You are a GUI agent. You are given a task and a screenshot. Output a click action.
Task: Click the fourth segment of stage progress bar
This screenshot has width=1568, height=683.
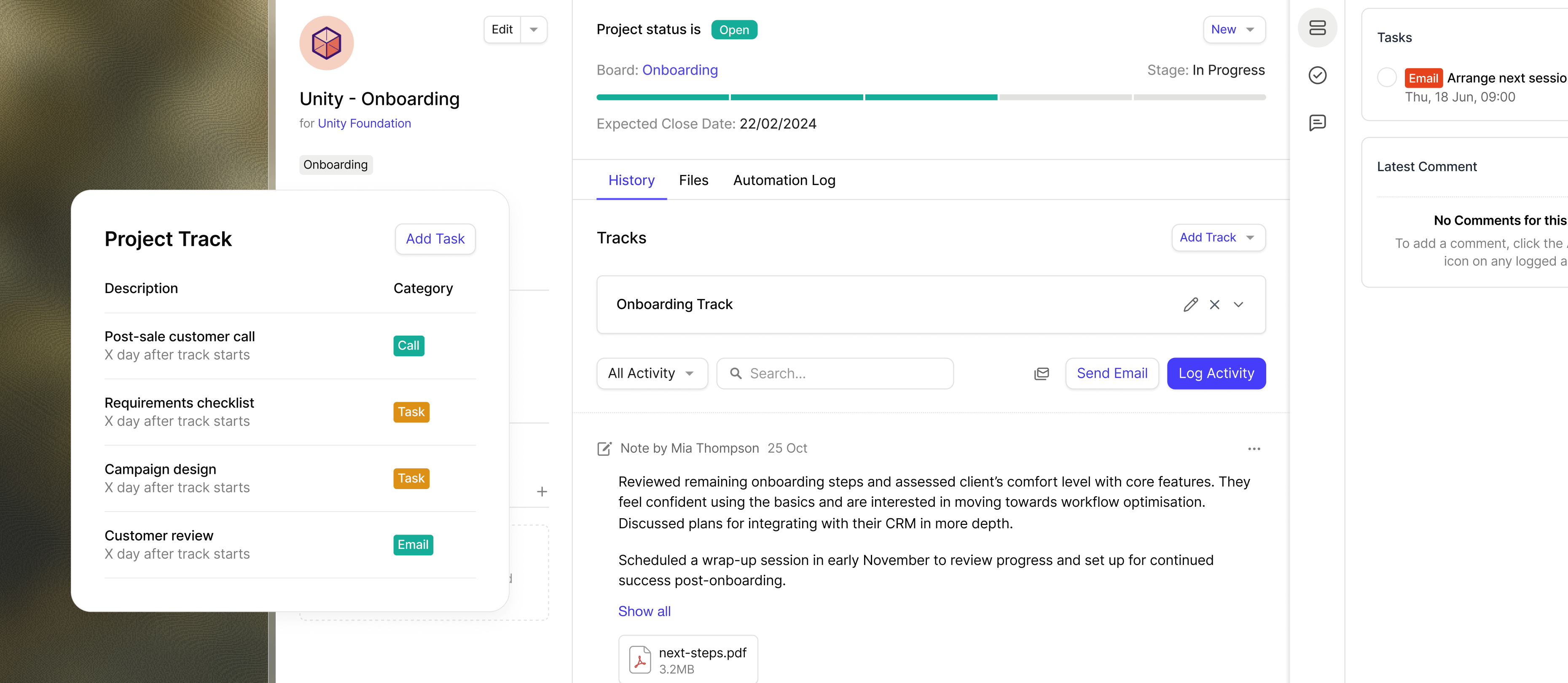(1065, 97)
